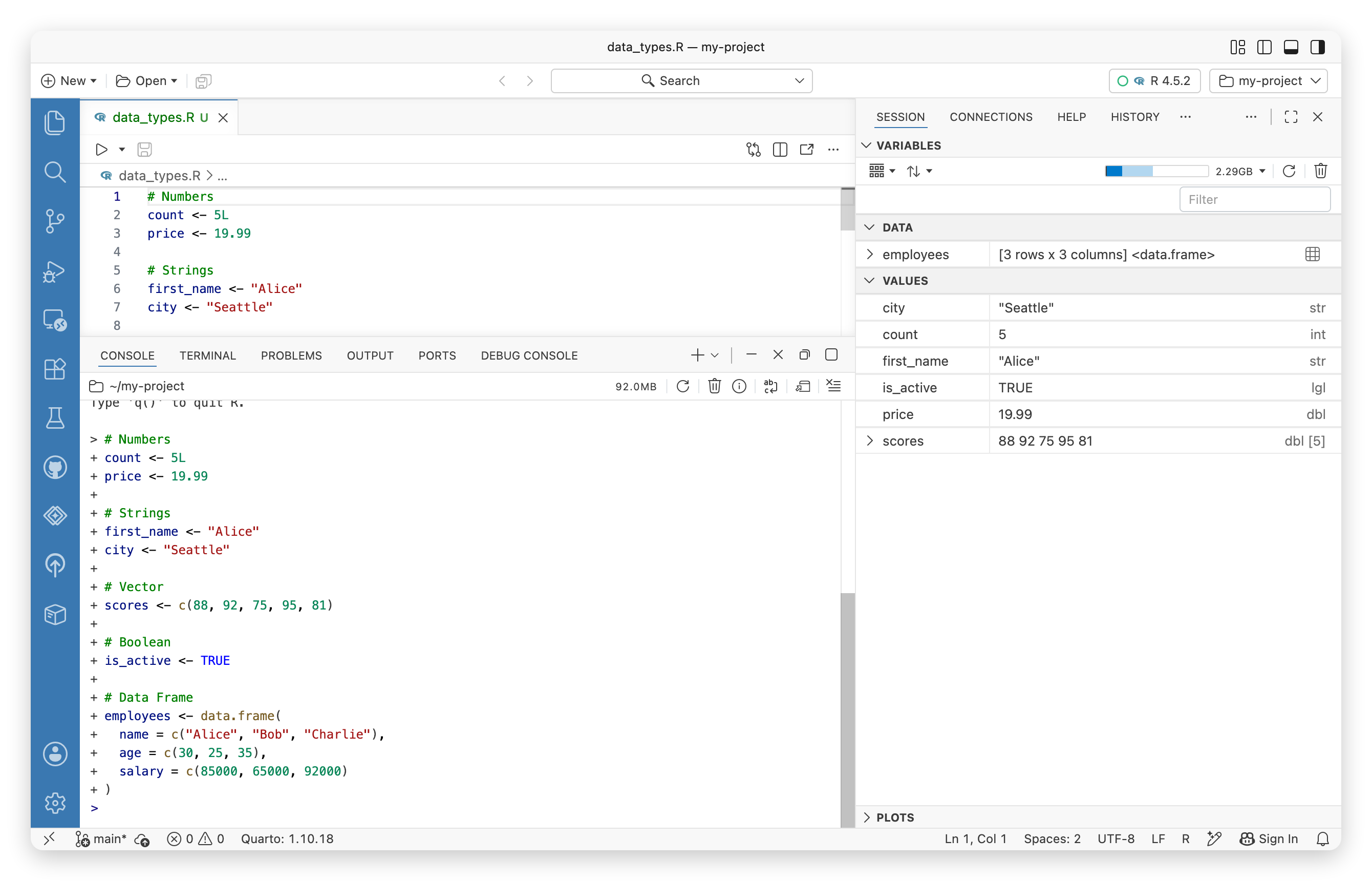Viewport: 1372px width, 881px height.
Task: Open the my-project folder dropdown
Action: 1268,80
